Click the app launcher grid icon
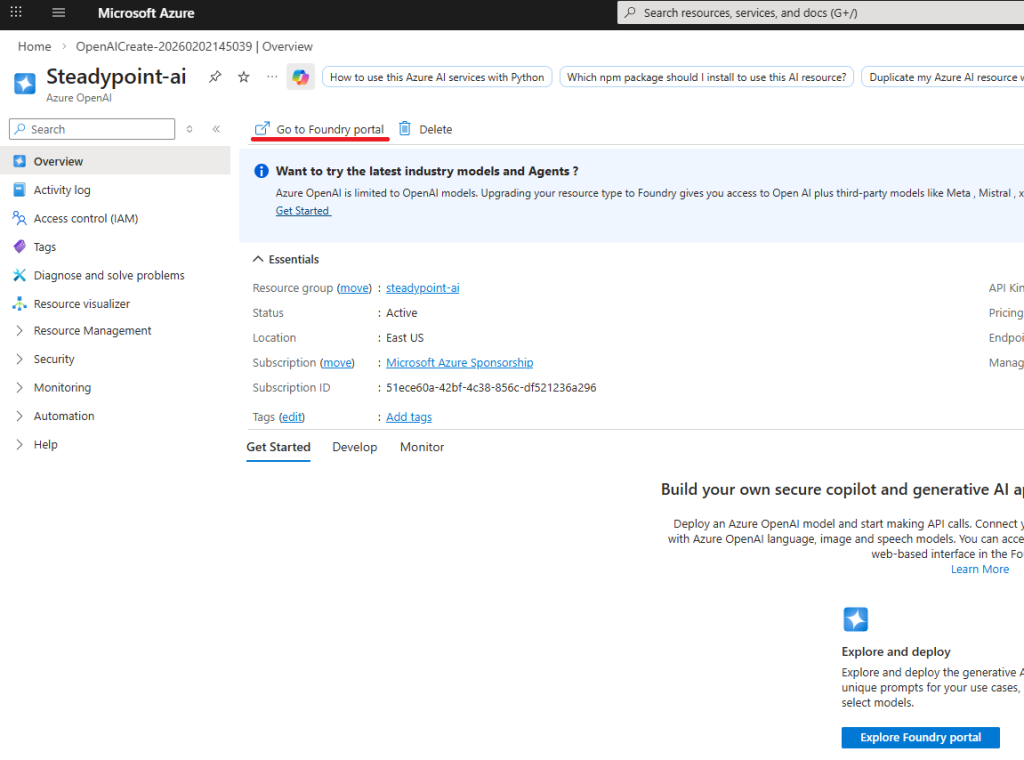 15,13
